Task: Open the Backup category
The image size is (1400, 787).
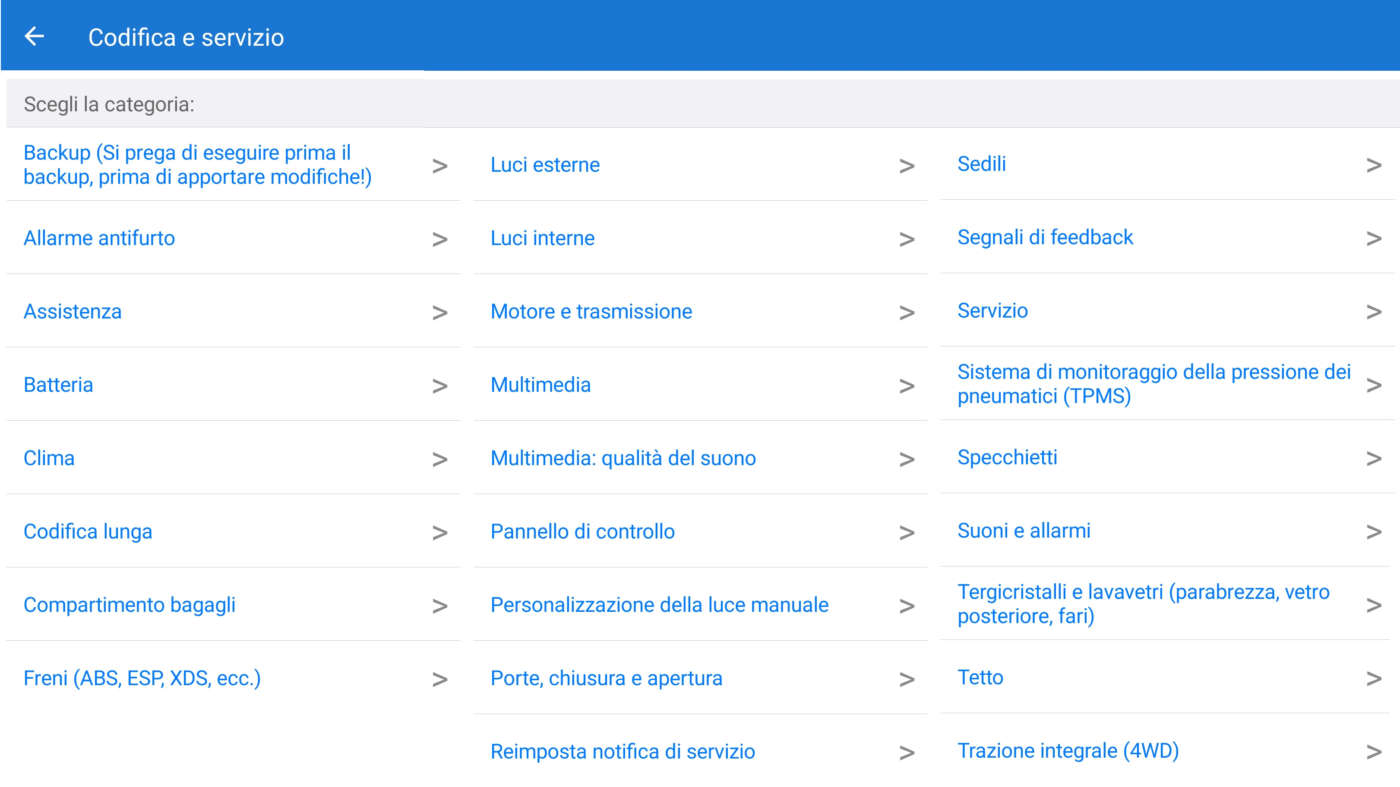Action: [198, 165]
